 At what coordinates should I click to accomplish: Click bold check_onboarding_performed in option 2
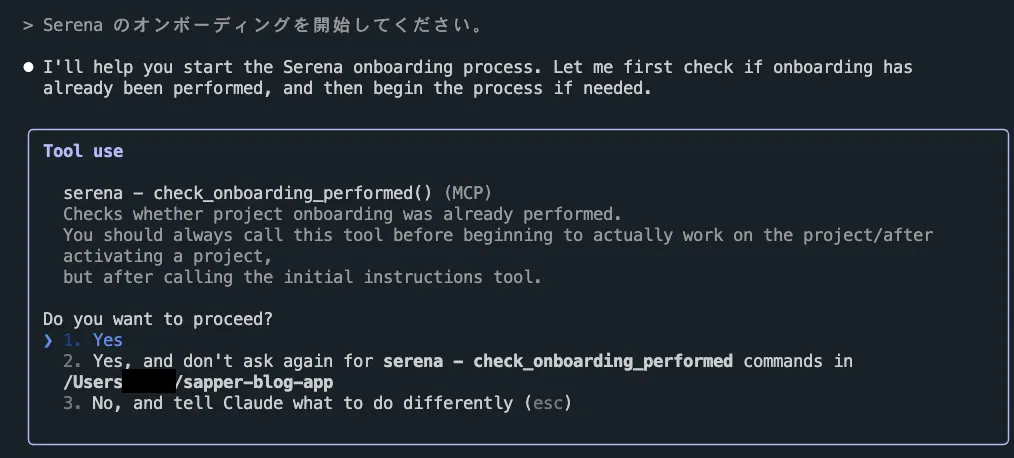[x=603, y=361]
